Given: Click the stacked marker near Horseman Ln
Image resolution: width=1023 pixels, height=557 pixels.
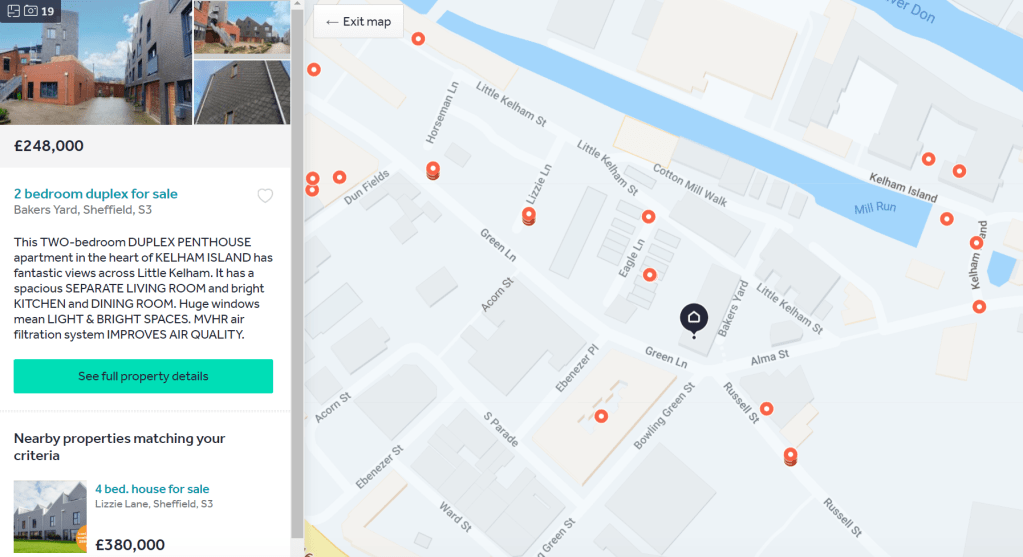Looking at the screenshot, I should pos(433,171).
